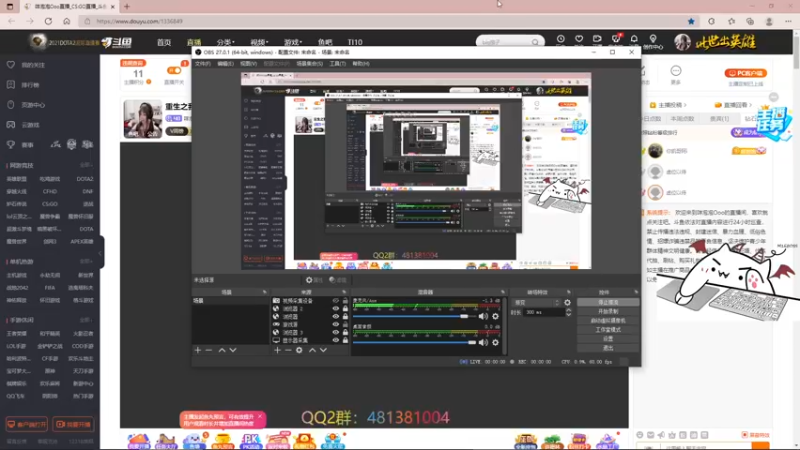Click the Douyu search input field
800x450 pixels.
[505, 42]
